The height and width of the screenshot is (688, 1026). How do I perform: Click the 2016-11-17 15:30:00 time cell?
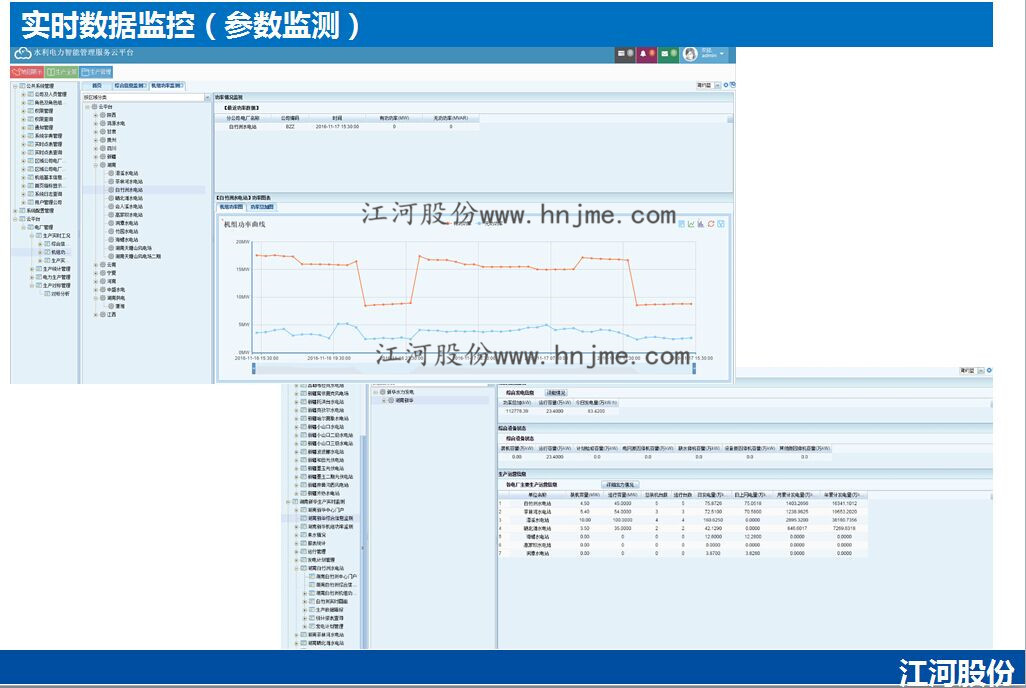pyautogui.click(x=337, y=127)
